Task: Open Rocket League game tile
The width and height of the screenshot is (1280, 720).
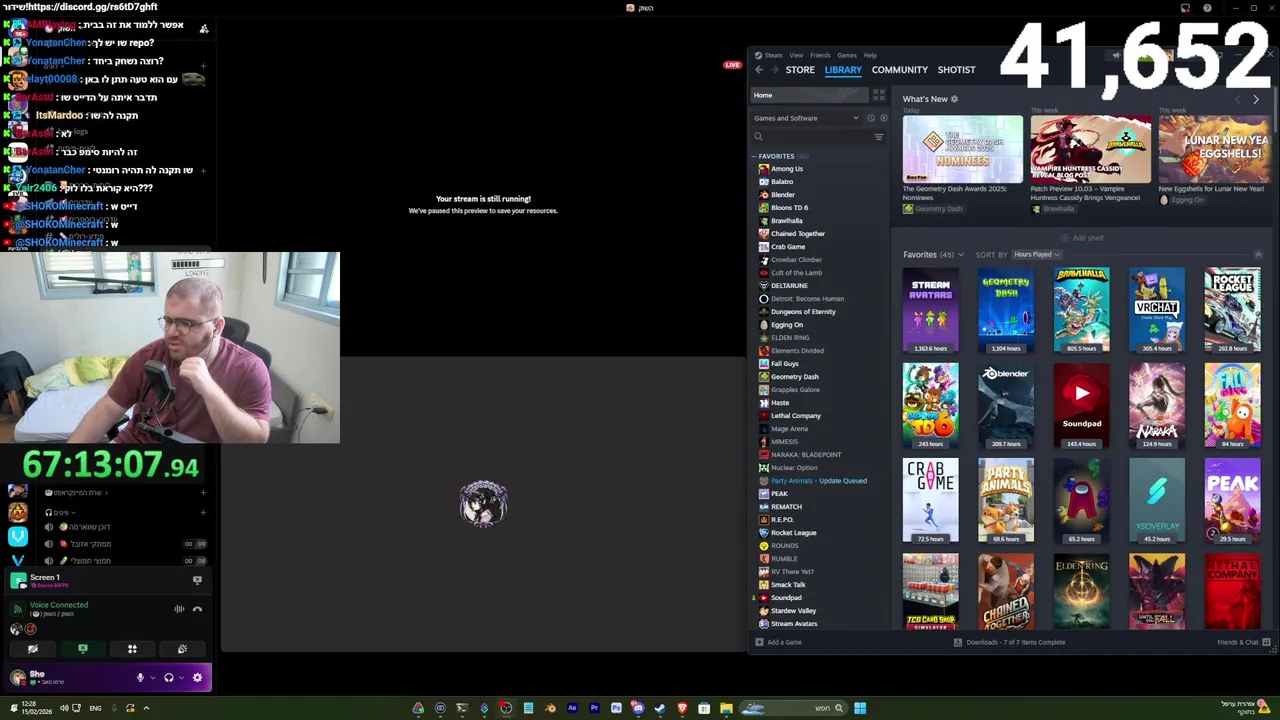Action: [1232, 310]
